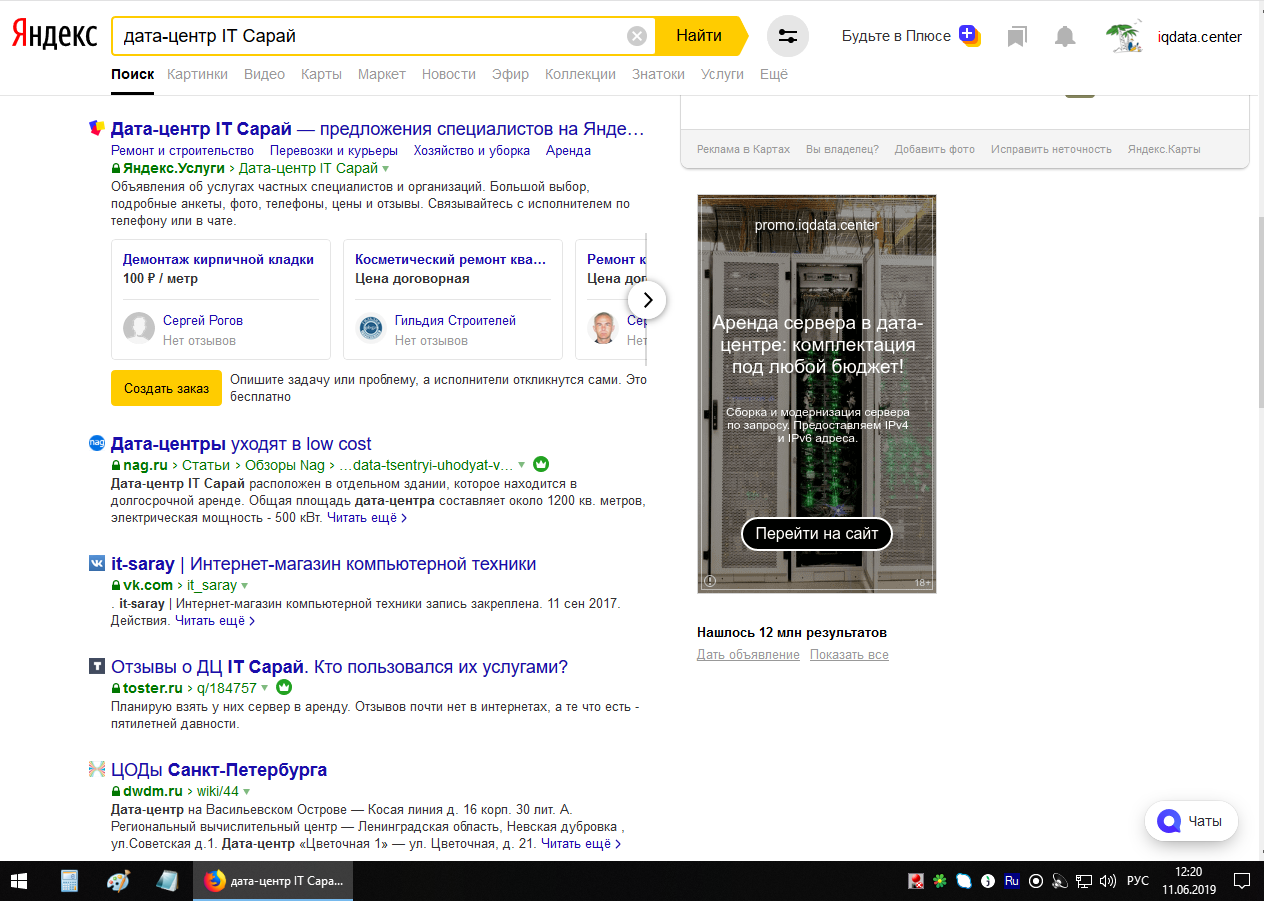Expand Yandex.Uslugi result options arrow
This screenshot has height=901, width=1264.
coord(386,169)
